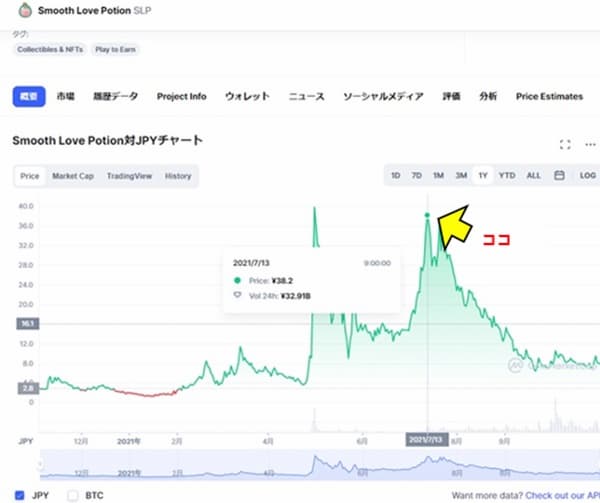Viewport: 600px width, 503px height.
Task: Select the 3M time range
Action: coord(461,176)
